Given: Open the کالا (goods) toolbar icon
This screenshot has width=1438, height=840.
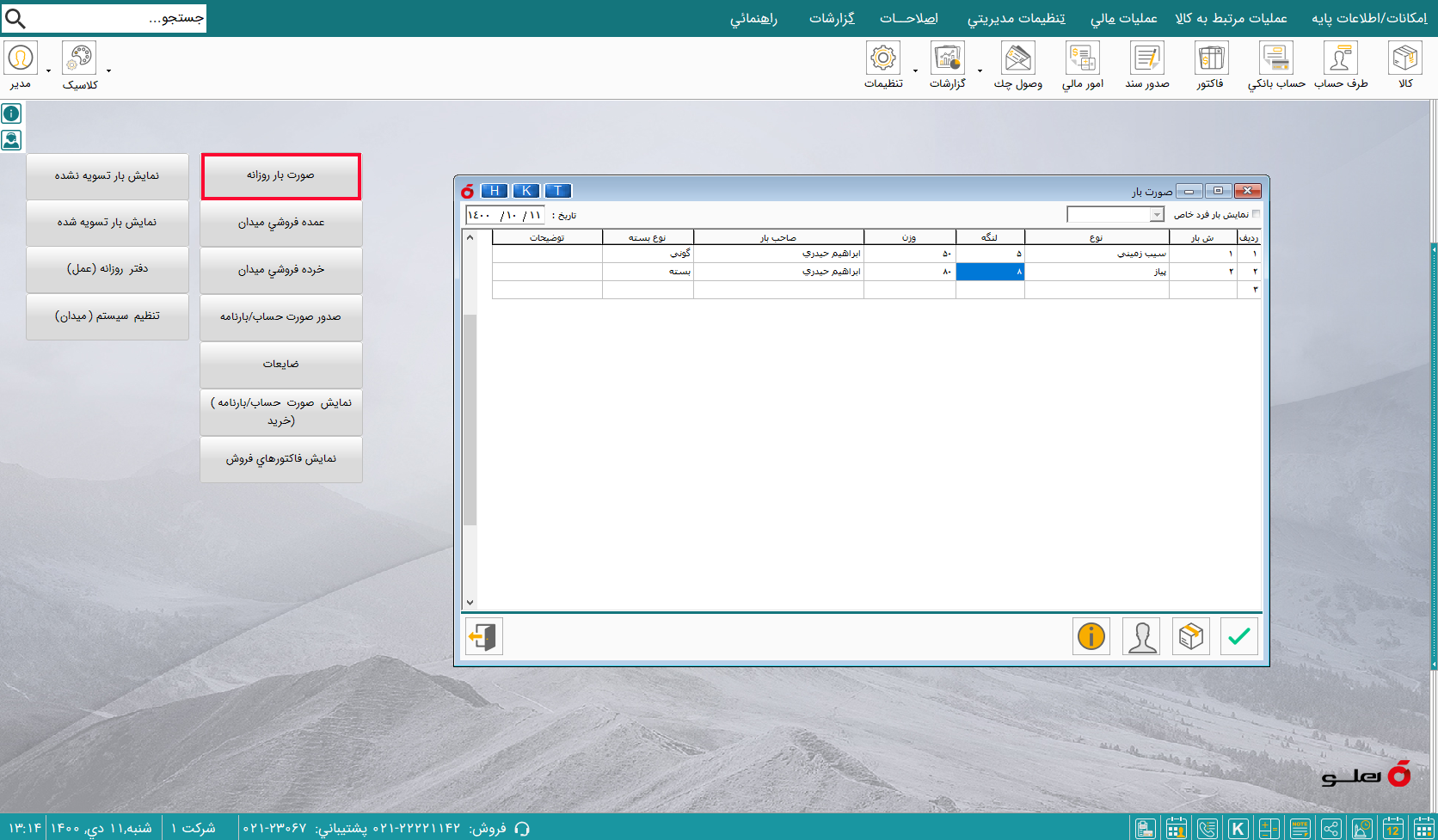Looking at the screenshot, I should click(x=1405, y=64).
